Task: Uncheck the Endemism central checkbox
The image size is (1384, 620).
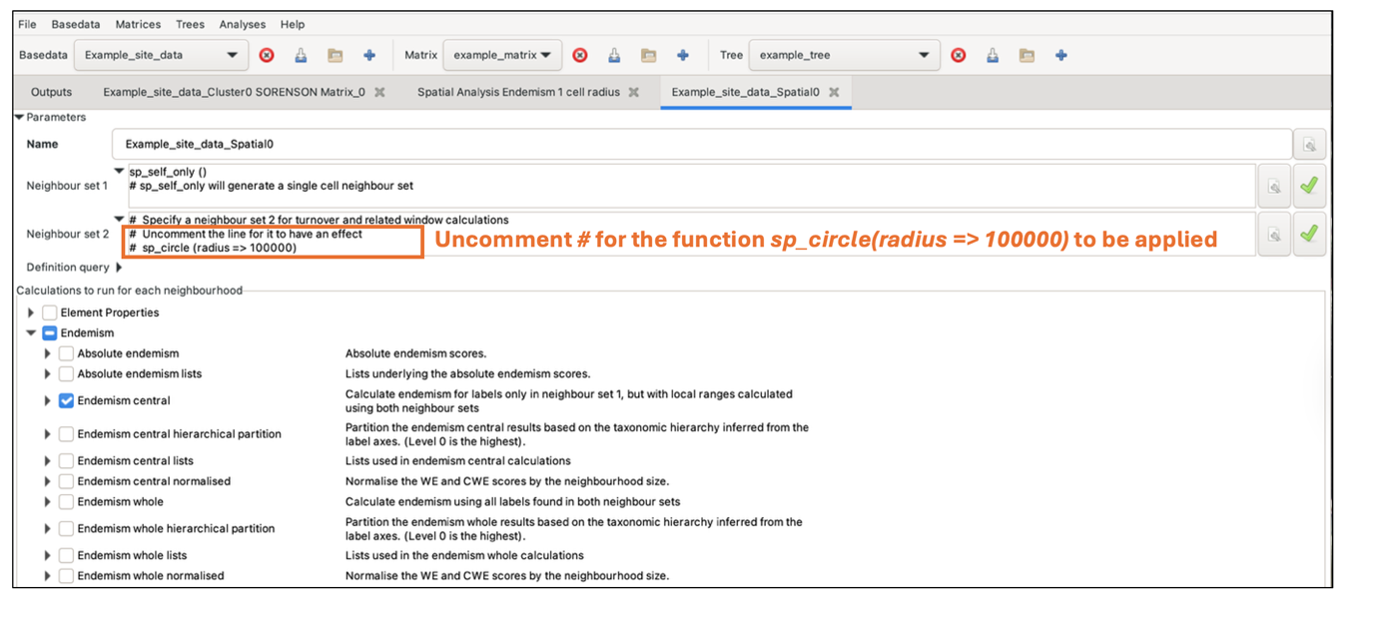Action: tap(66, 401)
